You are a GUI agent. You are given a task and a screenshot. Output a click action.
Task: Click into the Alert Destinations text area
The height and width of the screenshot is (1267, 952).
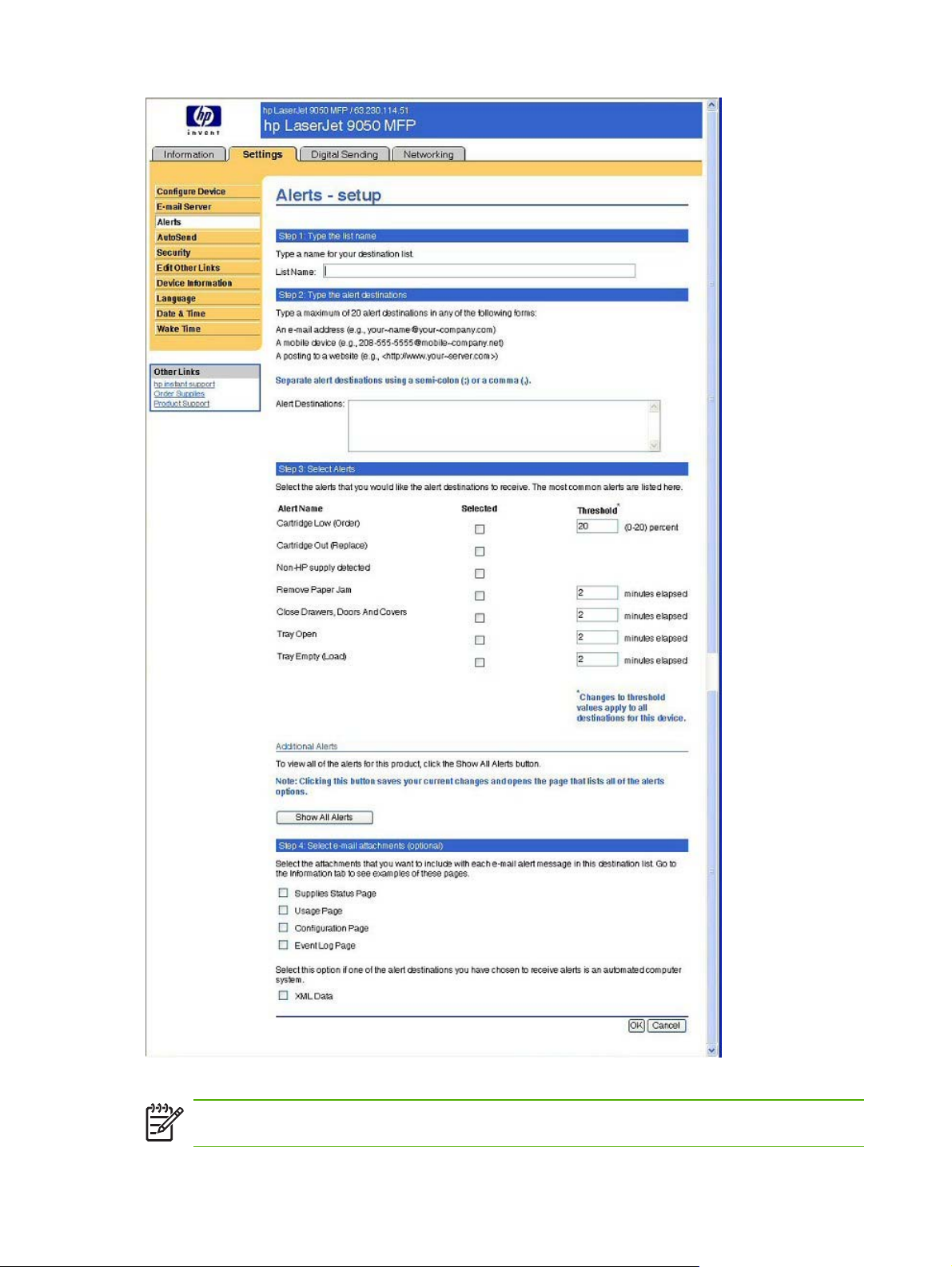point(498,425)
